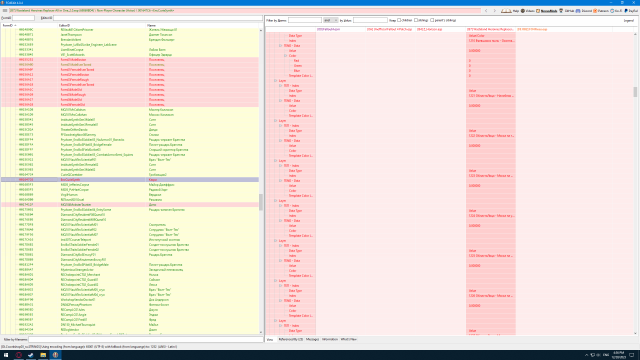The width and height of the screenshot is (640, 360).
Task: Collapse TEND - Data node above the expanded Color
Action: [x=281, y=46]
